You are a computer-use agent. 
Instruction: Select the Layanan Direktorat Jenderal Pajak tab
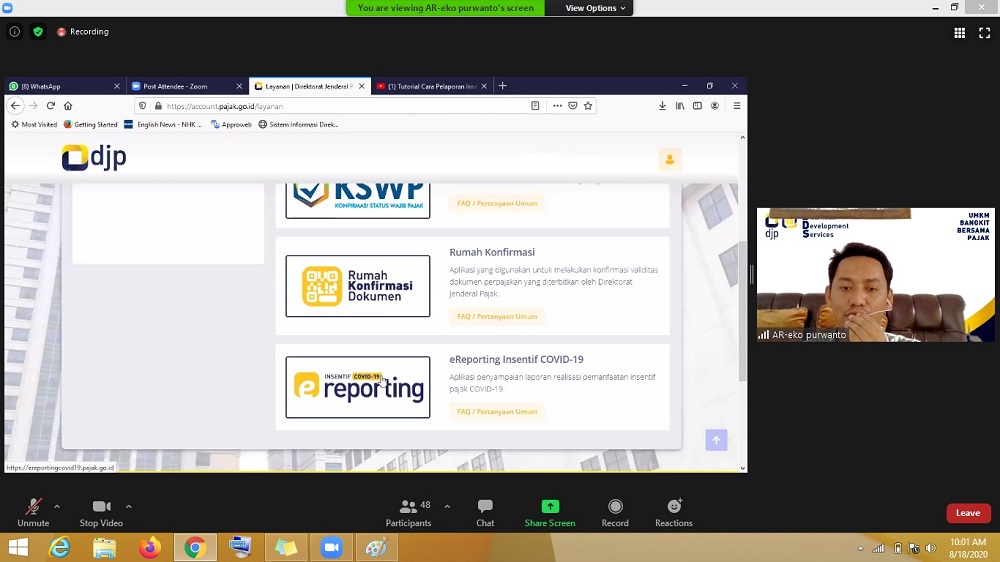point(304,86)
